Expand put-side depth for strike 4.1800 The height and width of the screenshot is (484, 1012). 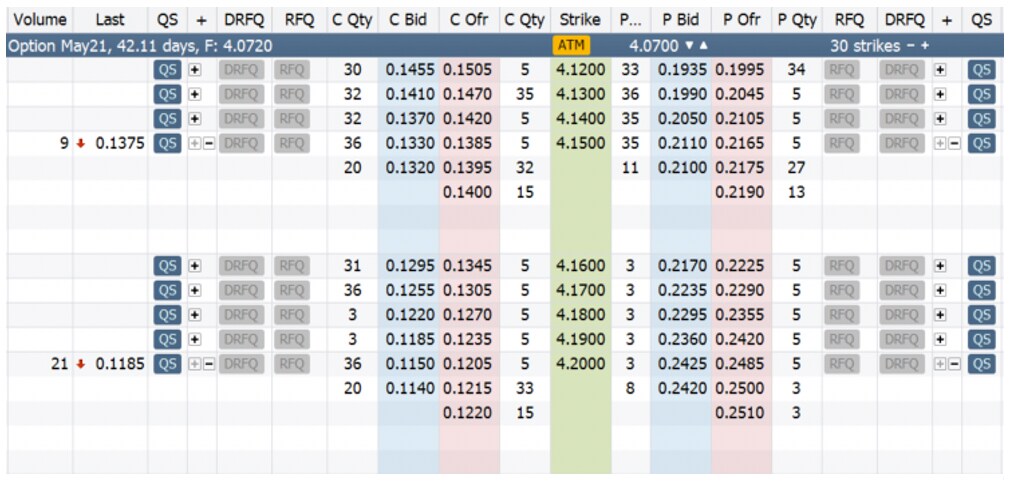point(939,315)
